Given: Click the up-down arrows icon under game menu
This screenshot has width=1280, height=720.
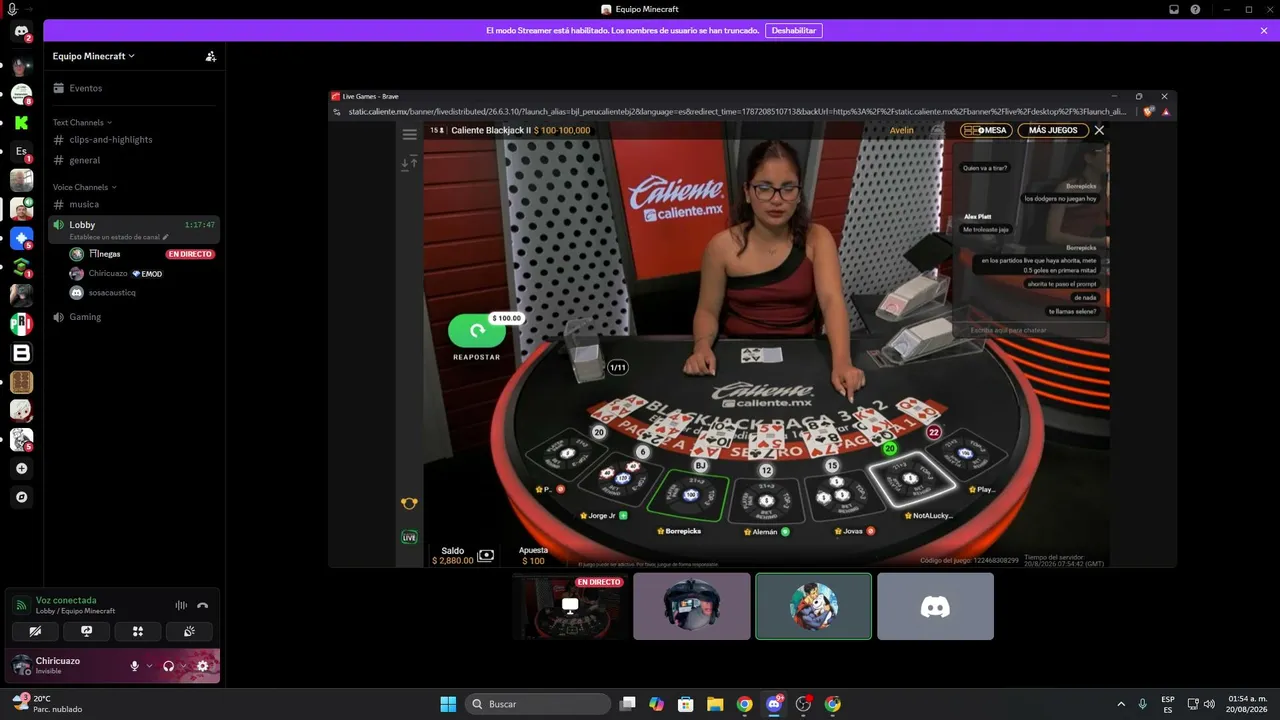Looking at the screenshot, I should coord(409,163).
